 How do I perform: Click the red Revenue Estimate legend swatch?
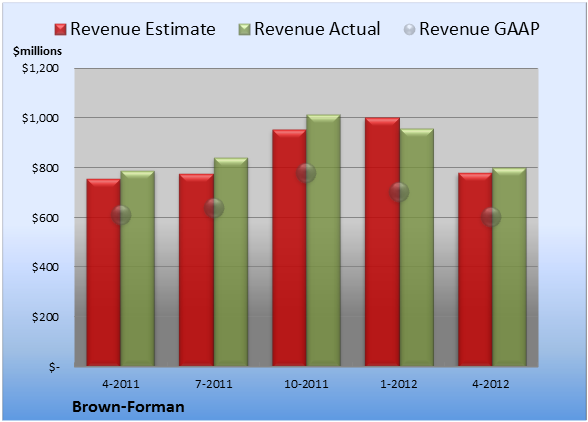coord(60,30)
